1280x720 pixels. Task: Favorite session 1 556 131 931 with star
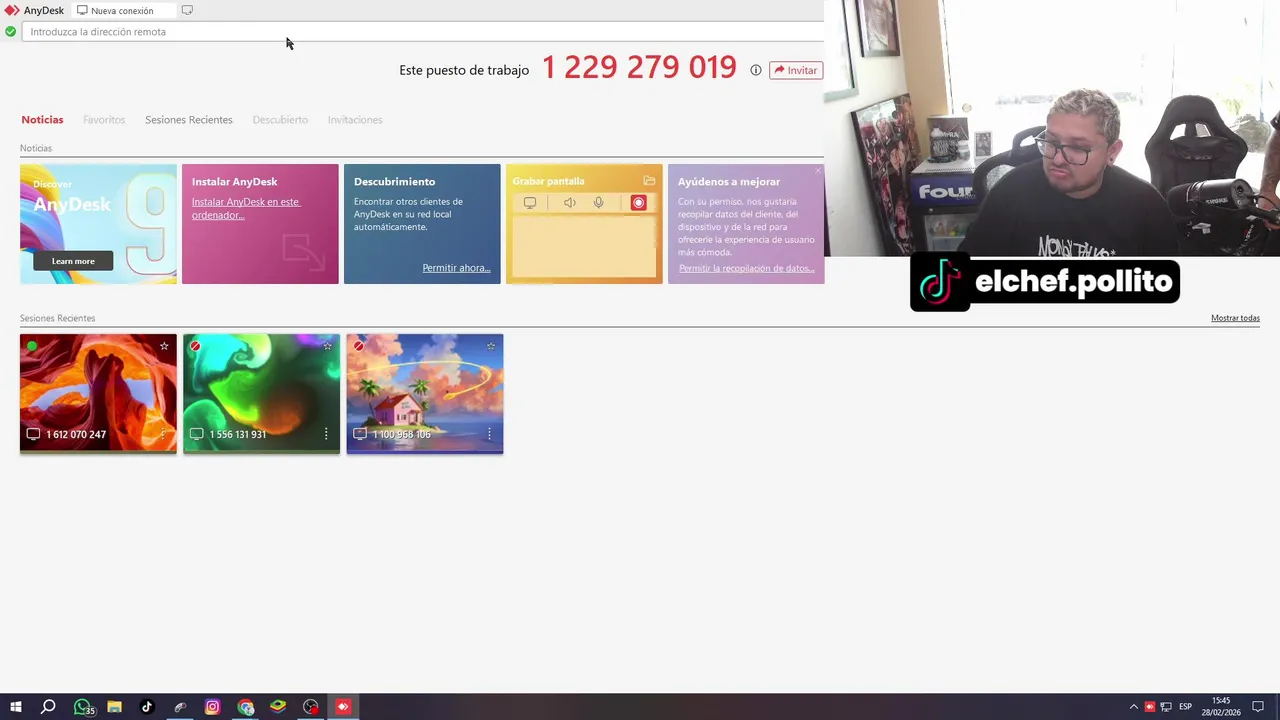327,346
